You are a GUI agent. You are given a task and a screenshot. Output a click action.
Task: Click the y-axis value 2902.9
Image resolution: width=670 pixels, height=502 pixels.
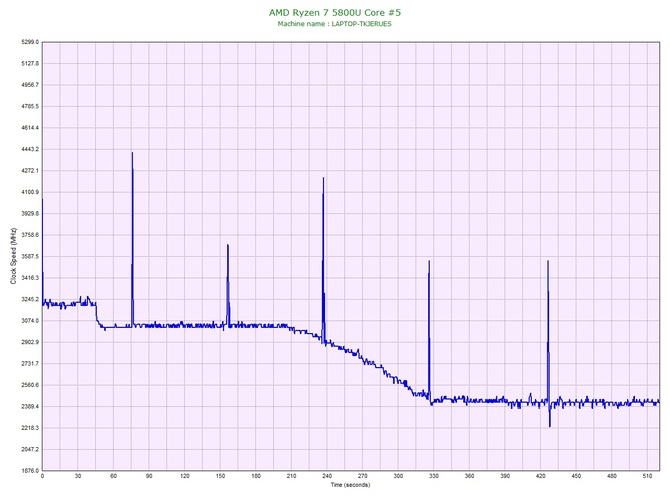30,342
